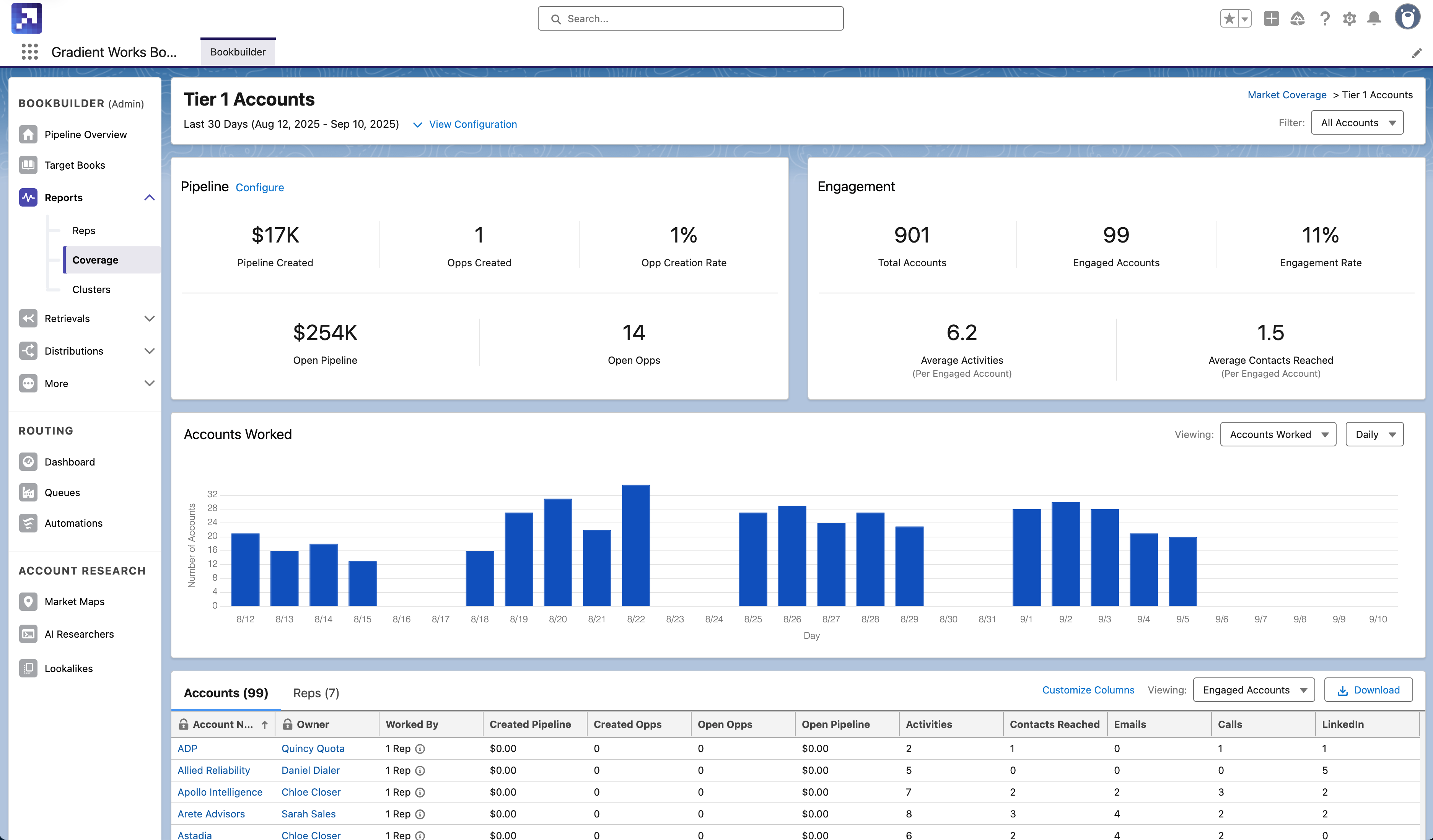Image resolution: width=1433 pixels, height=840 pixels.
Task: Click the Queues sidebar icon
Action: (28, 493)
